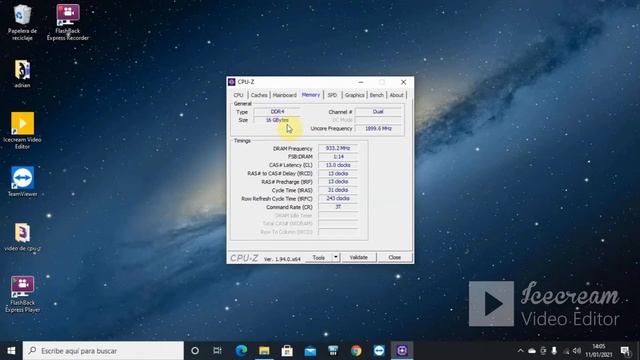Show hidden system tray icons

pos(520,351)
